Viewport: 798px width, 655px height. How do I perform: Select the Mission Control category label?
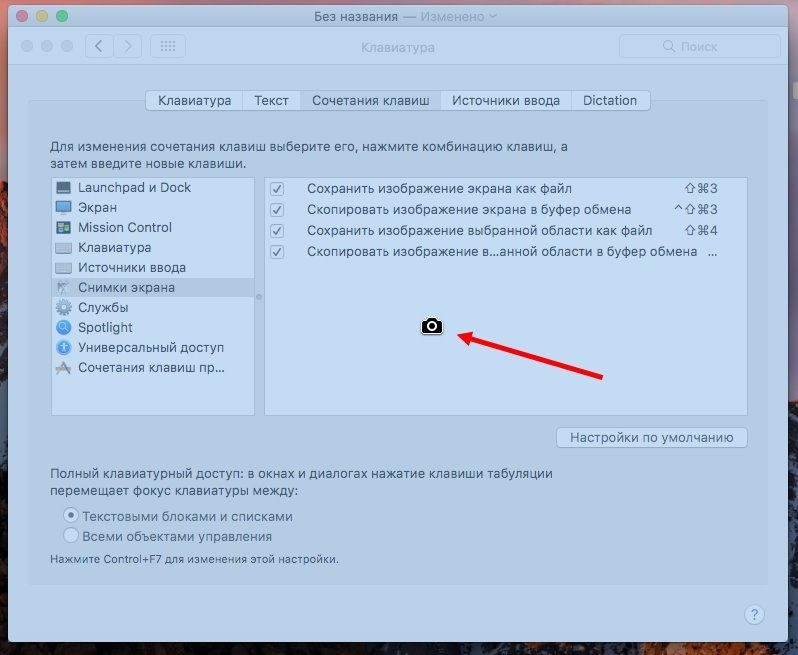125,227
